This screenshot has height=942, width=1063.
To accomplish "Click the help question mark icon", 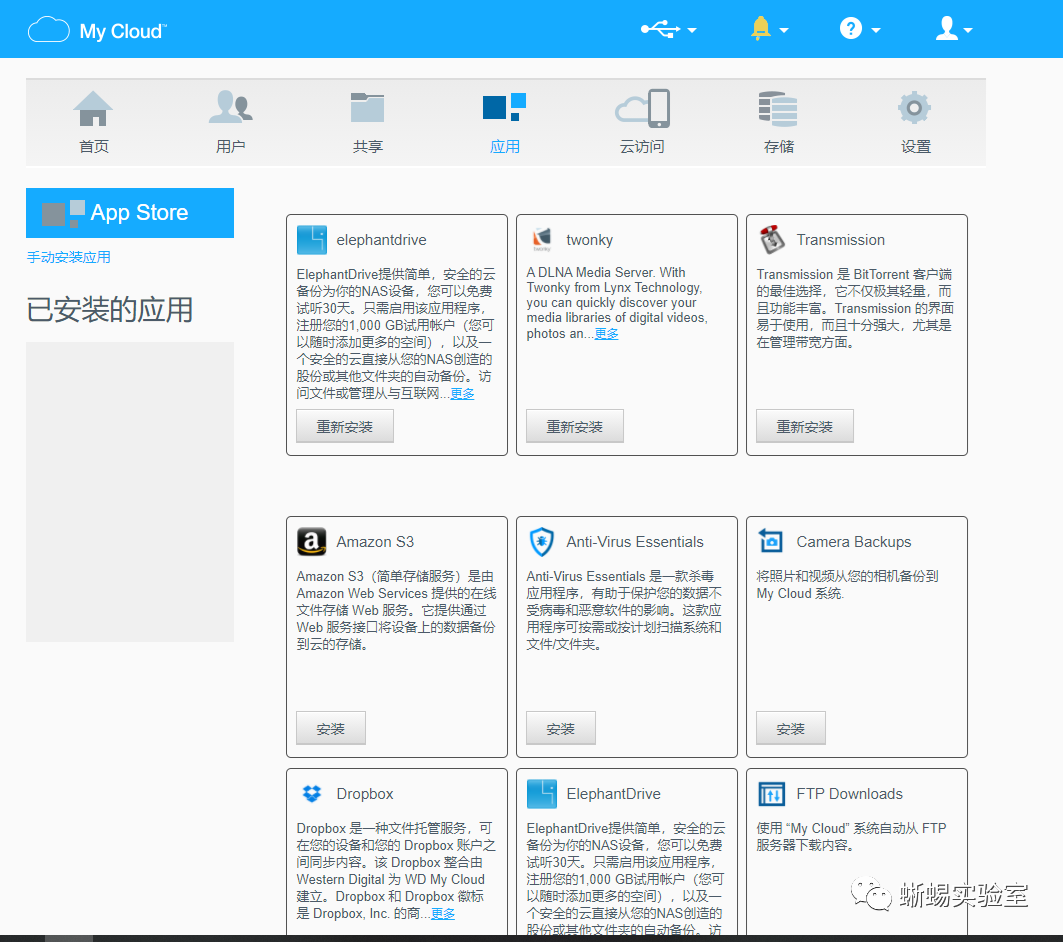I will click(x=850, y=28).
